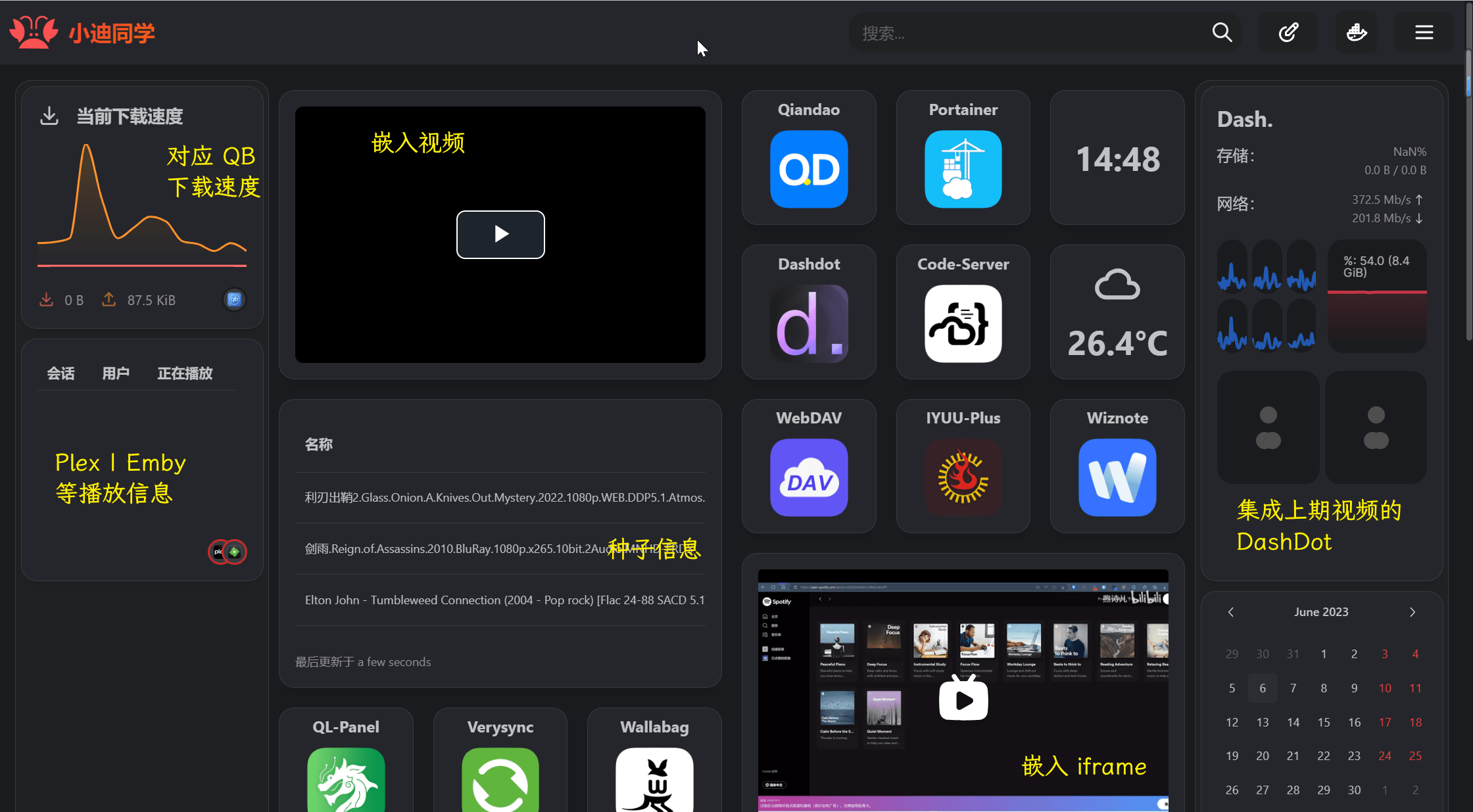The height and width of the screenshot is (812, 1473).
Task: Click the Glass.Onion torrent row
Action: [x=500, y=498]
